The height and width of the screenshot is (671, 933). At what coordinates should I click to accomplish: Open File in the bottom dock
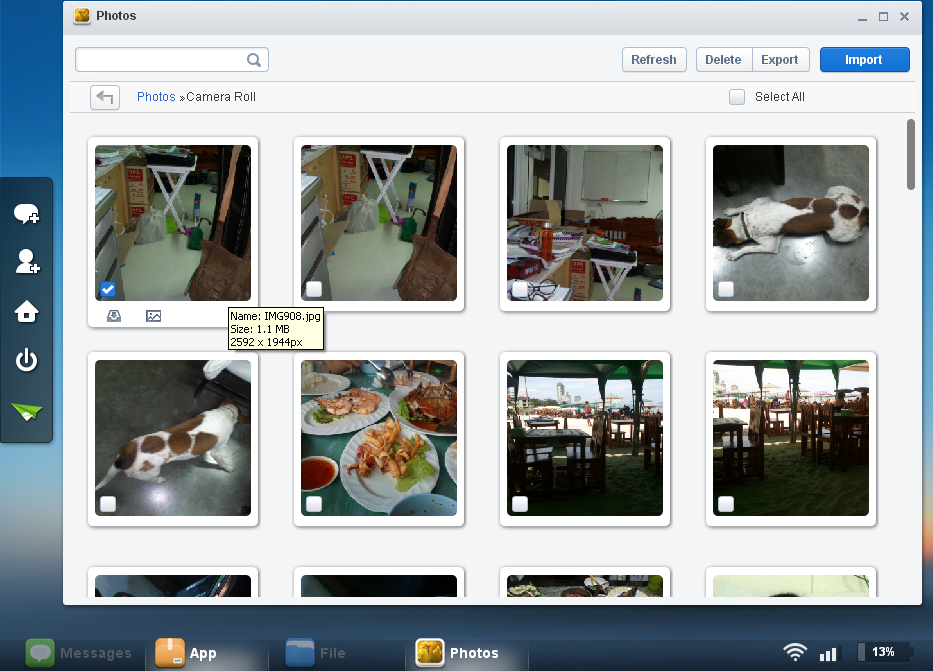tap(316, 653)
